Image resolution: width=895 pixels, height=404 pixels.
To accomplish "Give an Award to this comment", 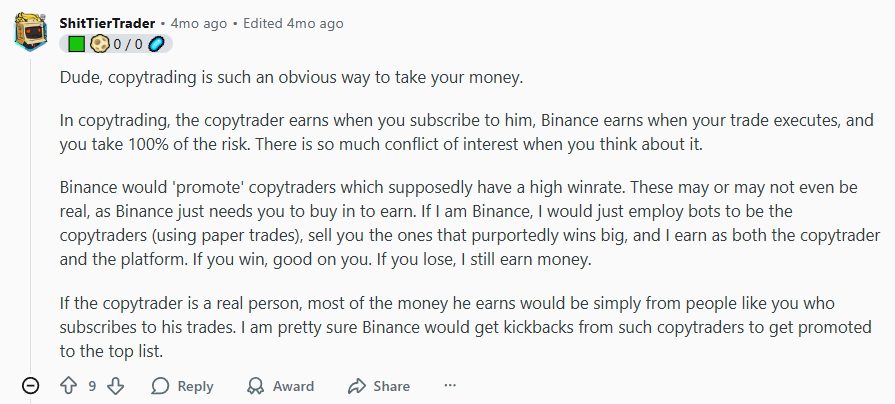I will click(280, 386).
